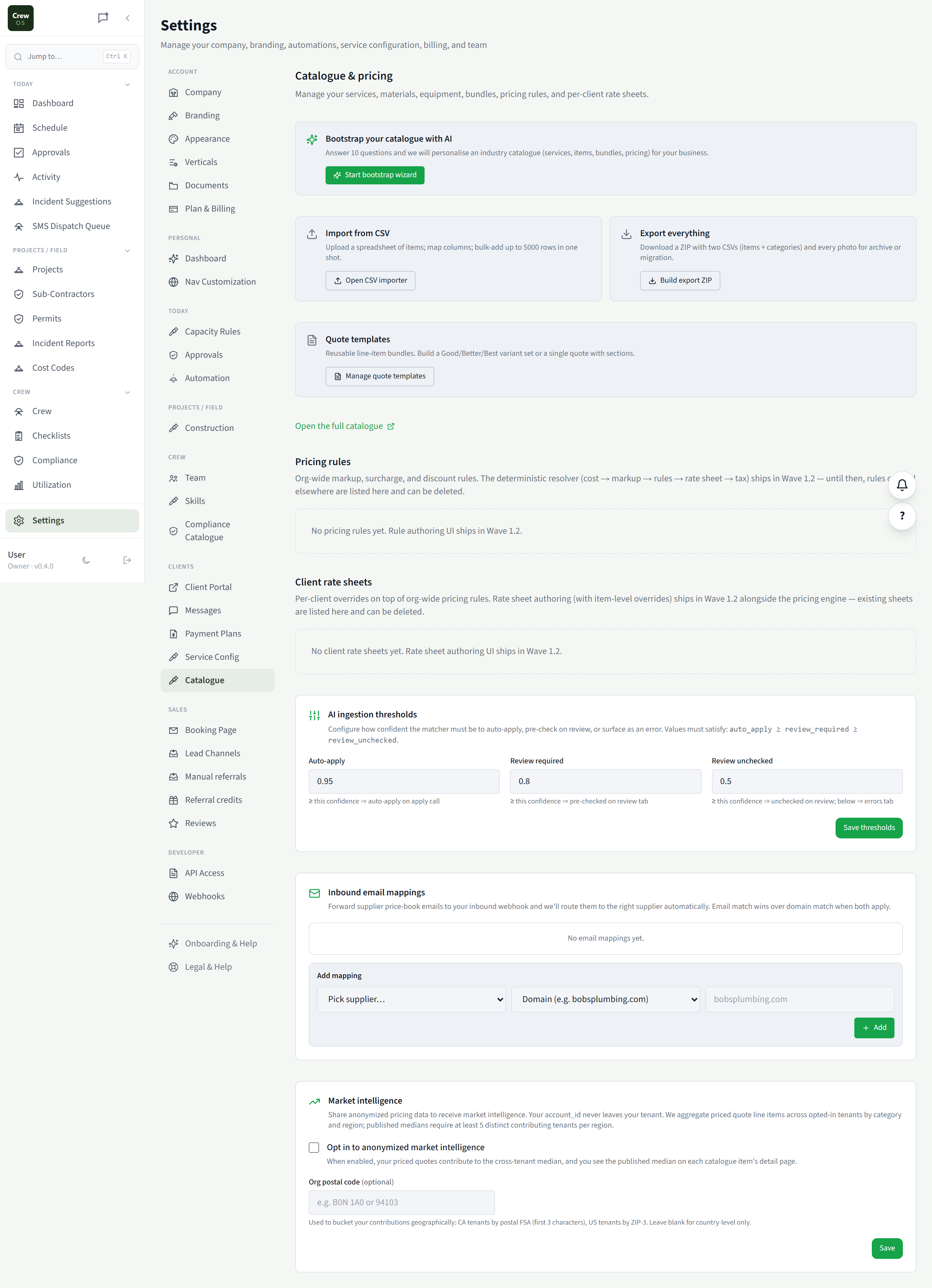The height and width of the screenshot is (1288, 932).
Task: Collapse the sidebar with the chevron
Action: [128, 18]
